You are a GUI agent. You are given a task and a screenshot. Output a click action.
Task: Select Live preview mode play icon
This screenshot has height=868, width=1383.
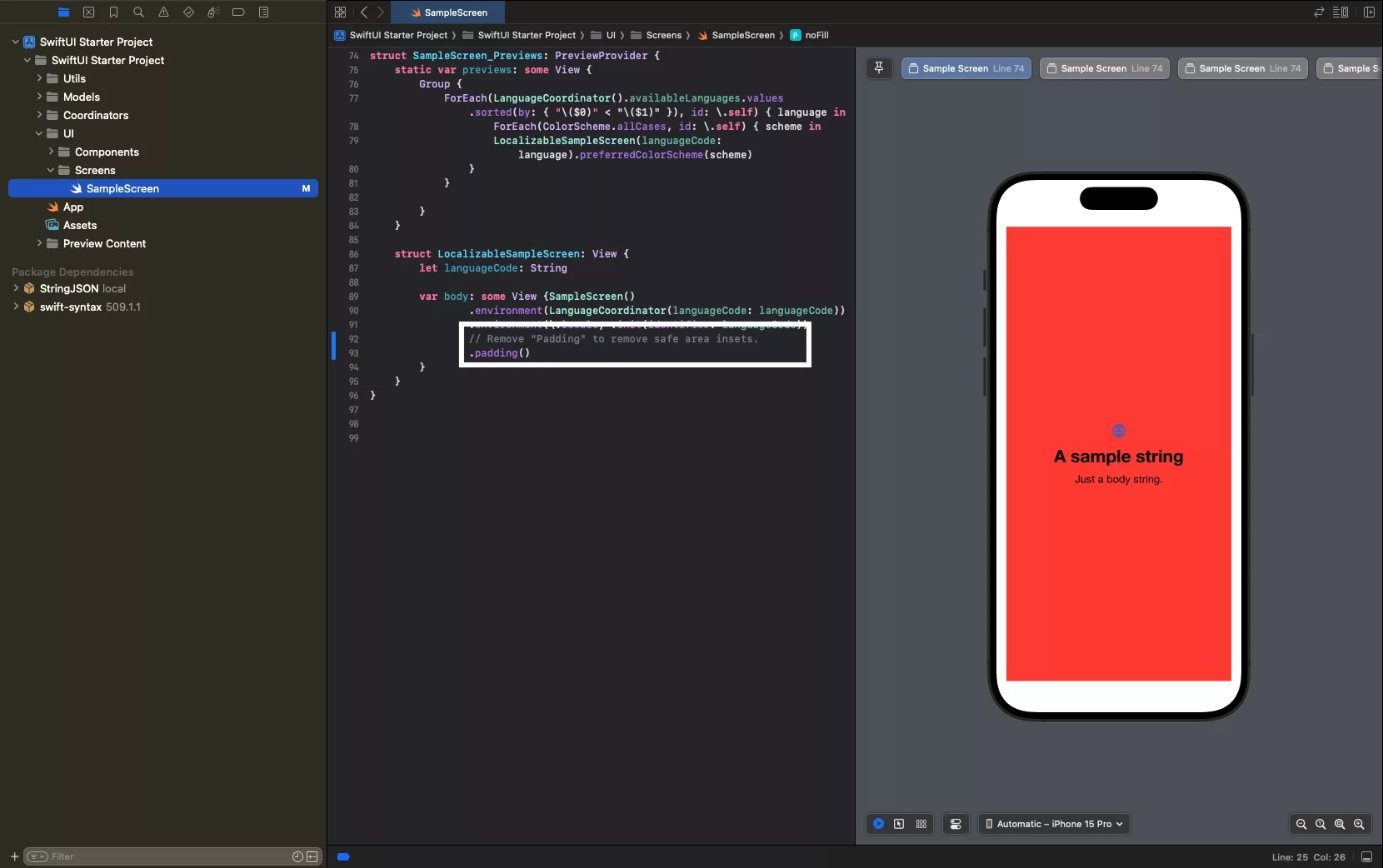point(878,824)
